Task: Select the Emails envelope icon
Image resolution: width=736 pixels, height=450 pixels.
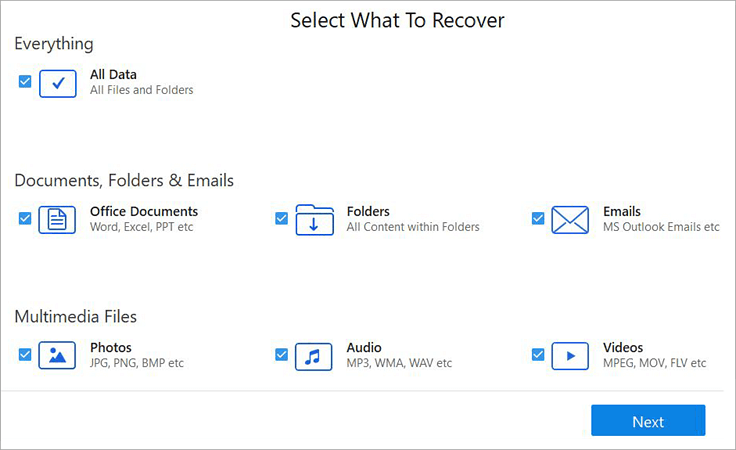Action: click(x=570, y=219)
